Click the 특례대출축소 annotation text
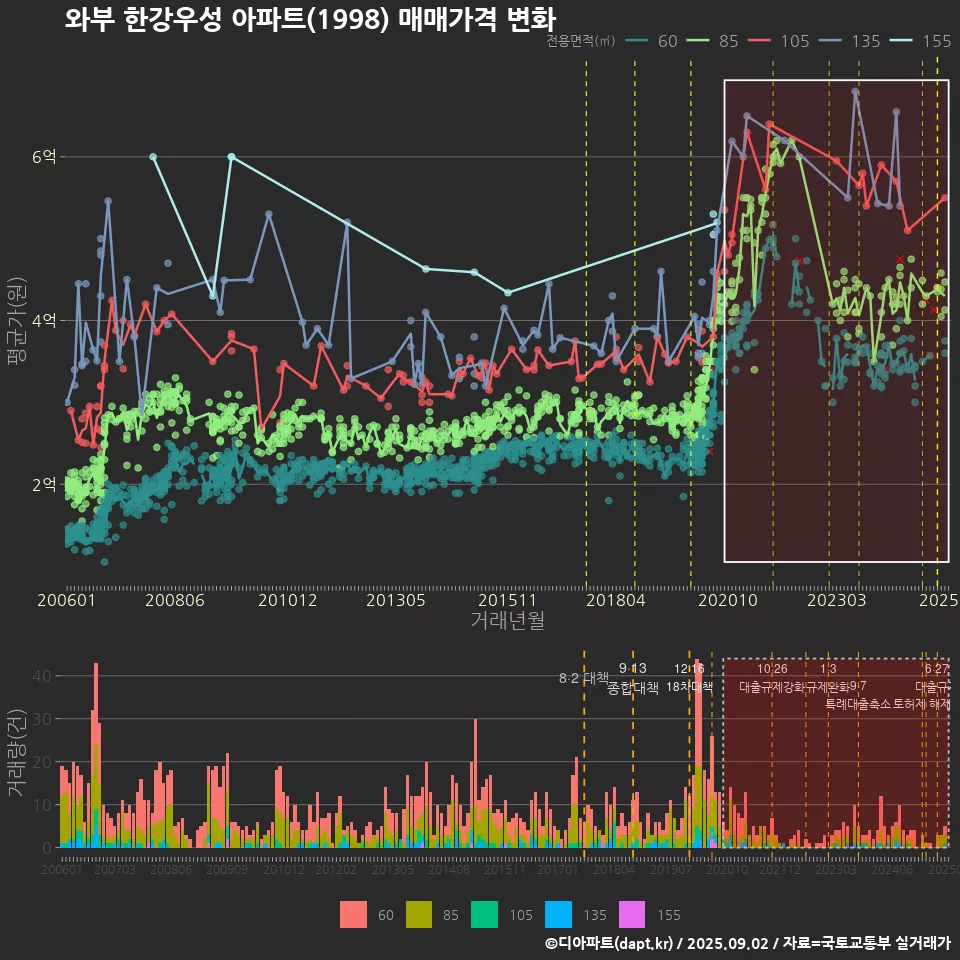The width and height of the screenshot is (960, 960). [x=858, y=704]
